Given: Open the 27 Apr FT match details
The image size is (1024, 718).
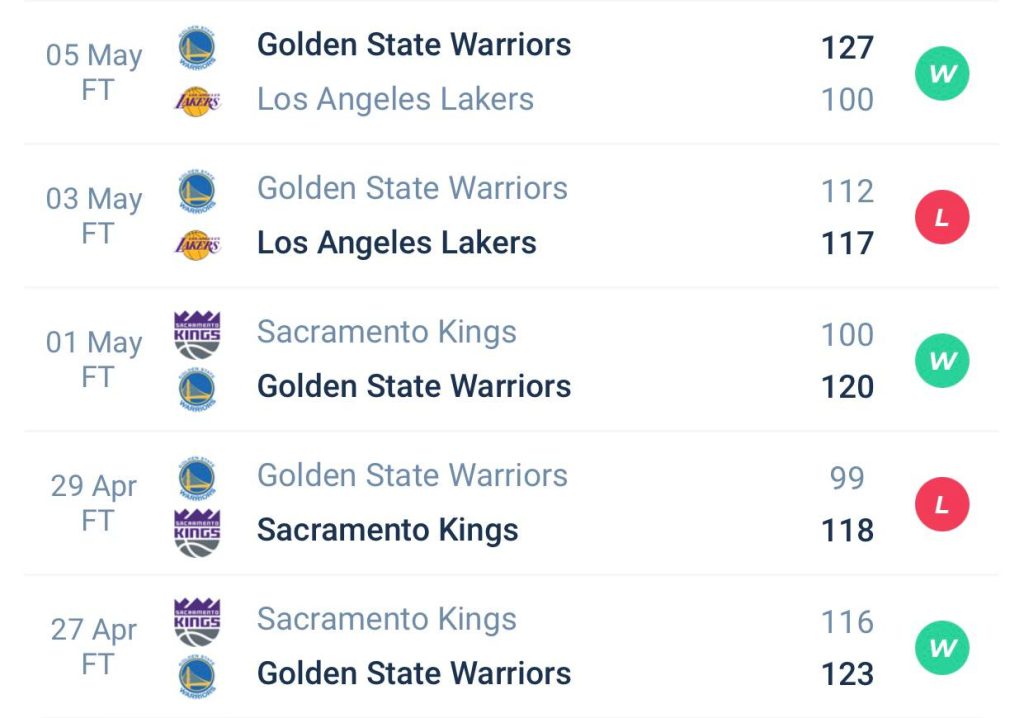Looking at the screenshot, I should pyautogui.click(x=94, y=647).
